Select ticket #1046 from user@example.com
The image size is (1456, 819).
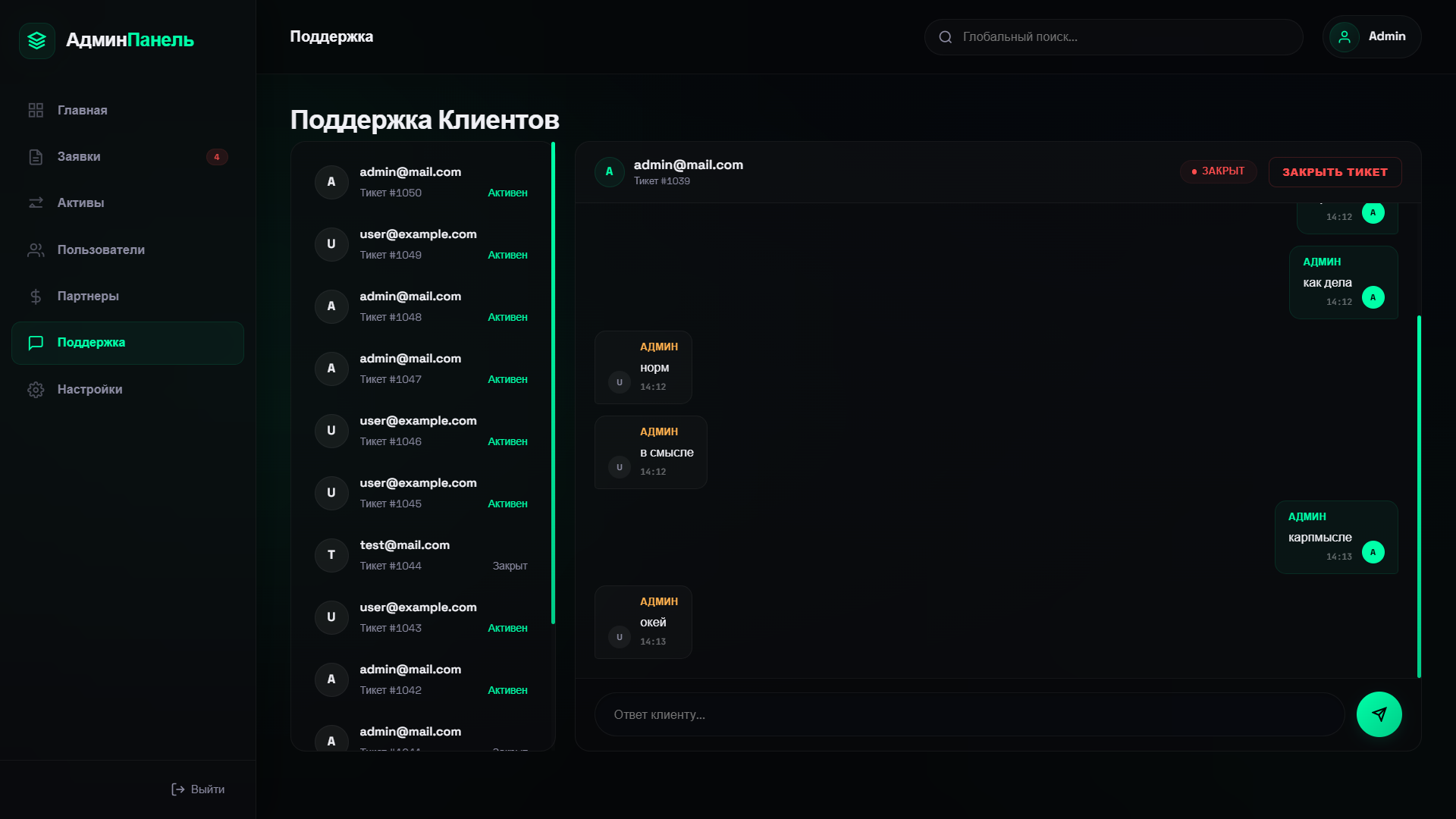click(x=421, y=431)
